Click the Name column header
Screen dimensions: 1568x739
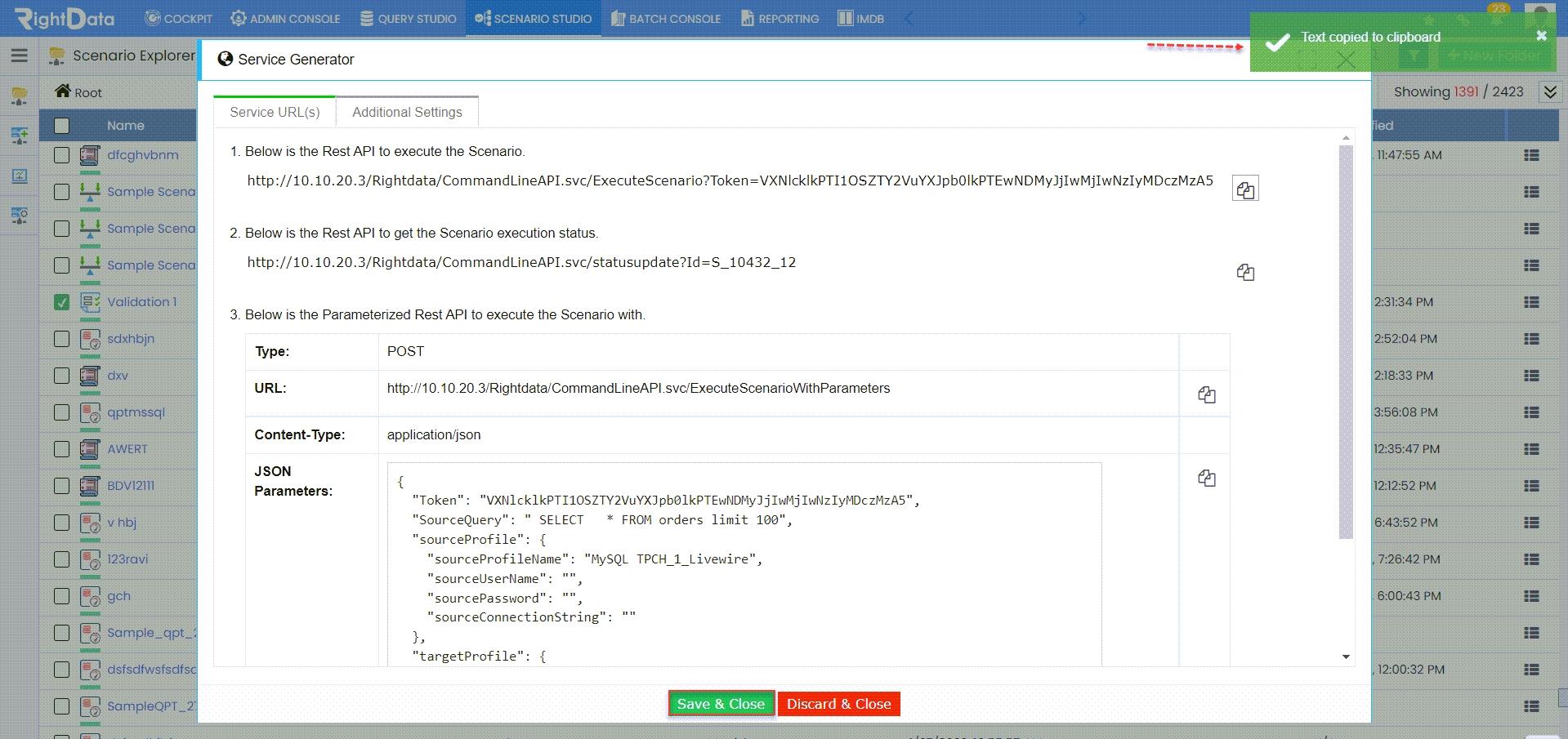[125, 126]
